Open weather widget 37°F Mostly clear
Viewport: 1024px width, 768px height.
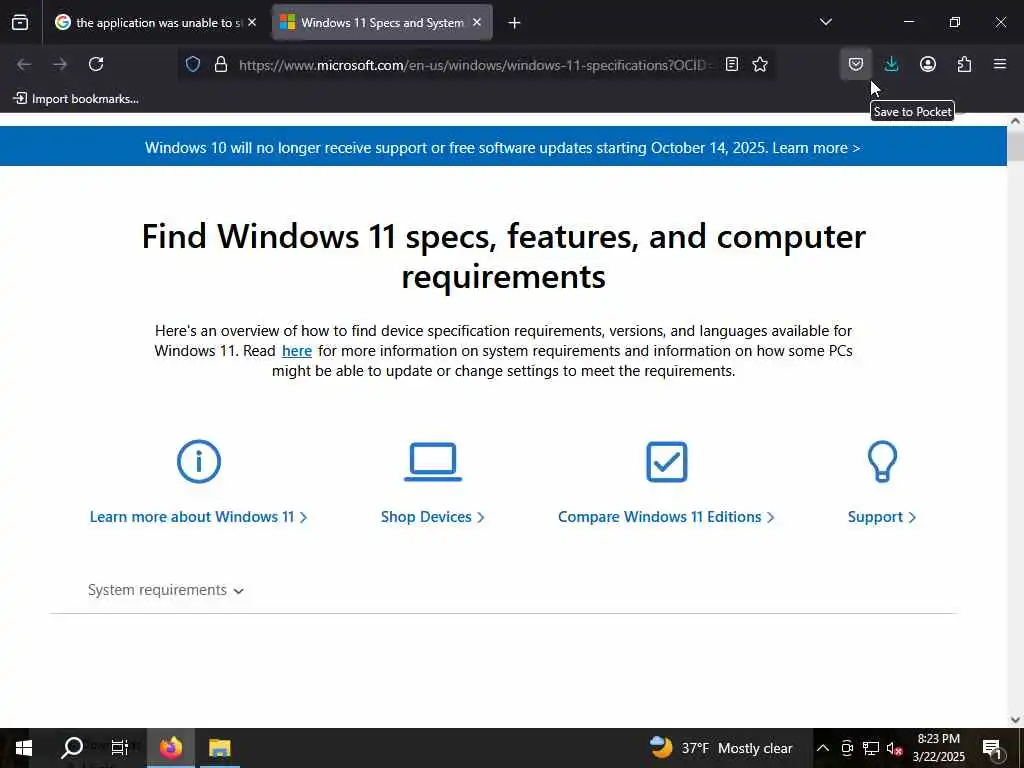coord(721,748)
